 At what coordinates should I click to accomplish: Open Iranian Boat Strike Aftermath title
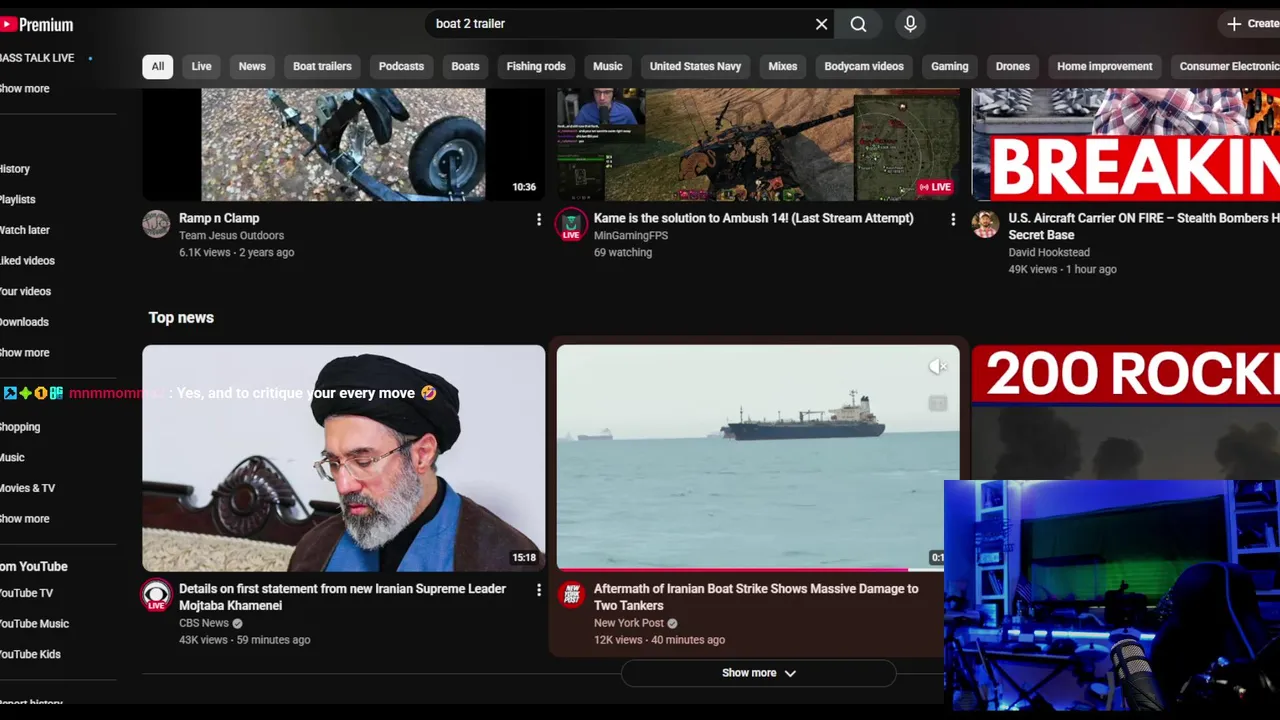[x=756, y=597]
